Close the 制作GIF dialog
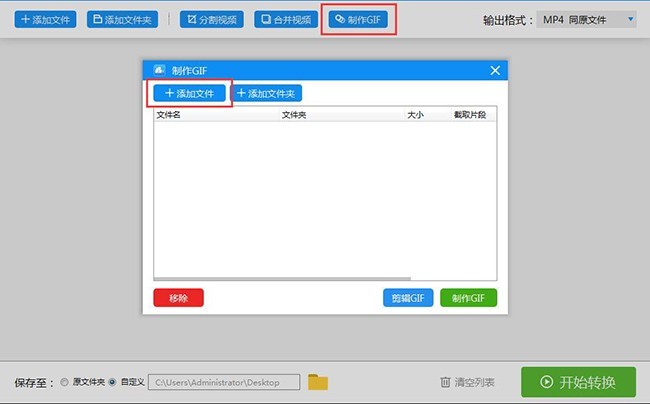650x404 pixels. tap(495, 70)
